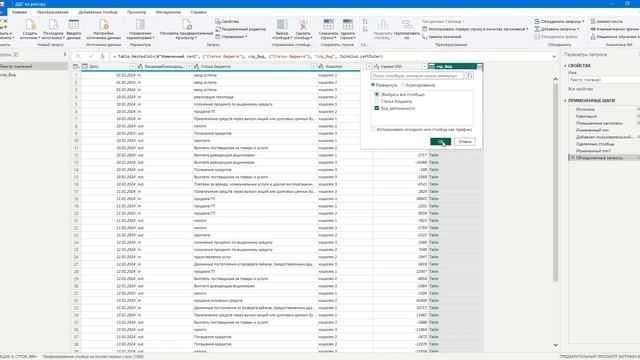Click the table corner menu icon
Viewport: 640px width, 360px height.
point(76,66)
